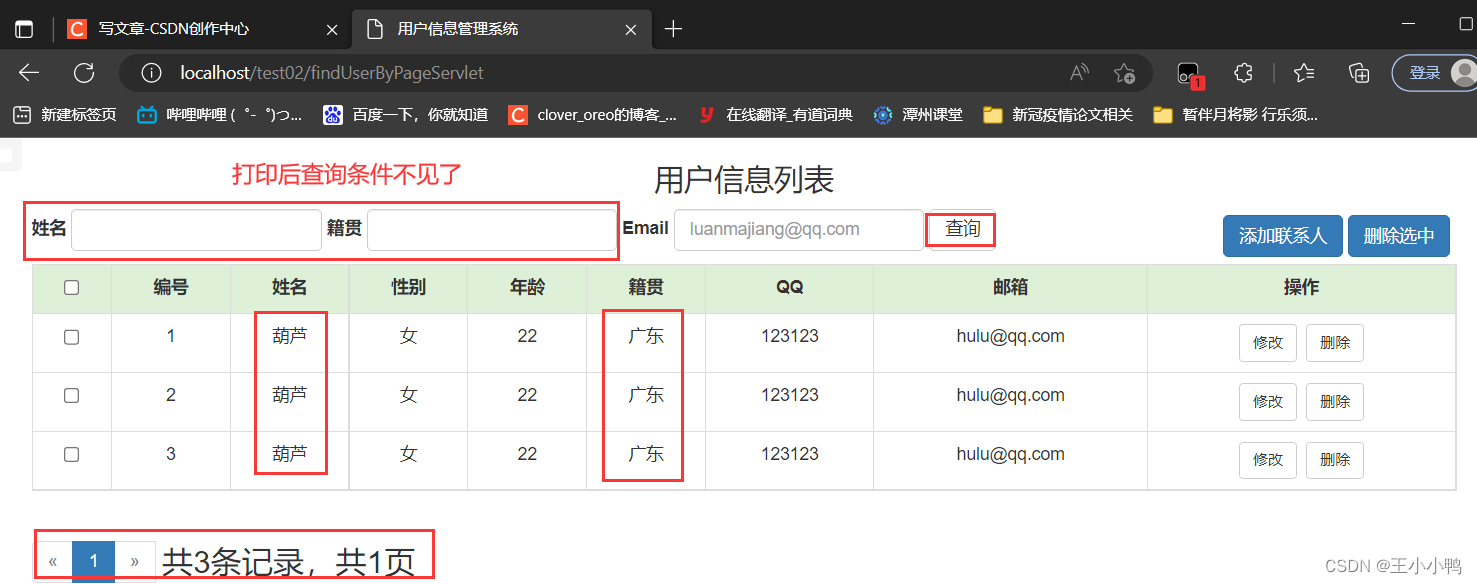Check the checkbox for row 编号 3
The image size is (1477, 584).
[x=71, y=455]
